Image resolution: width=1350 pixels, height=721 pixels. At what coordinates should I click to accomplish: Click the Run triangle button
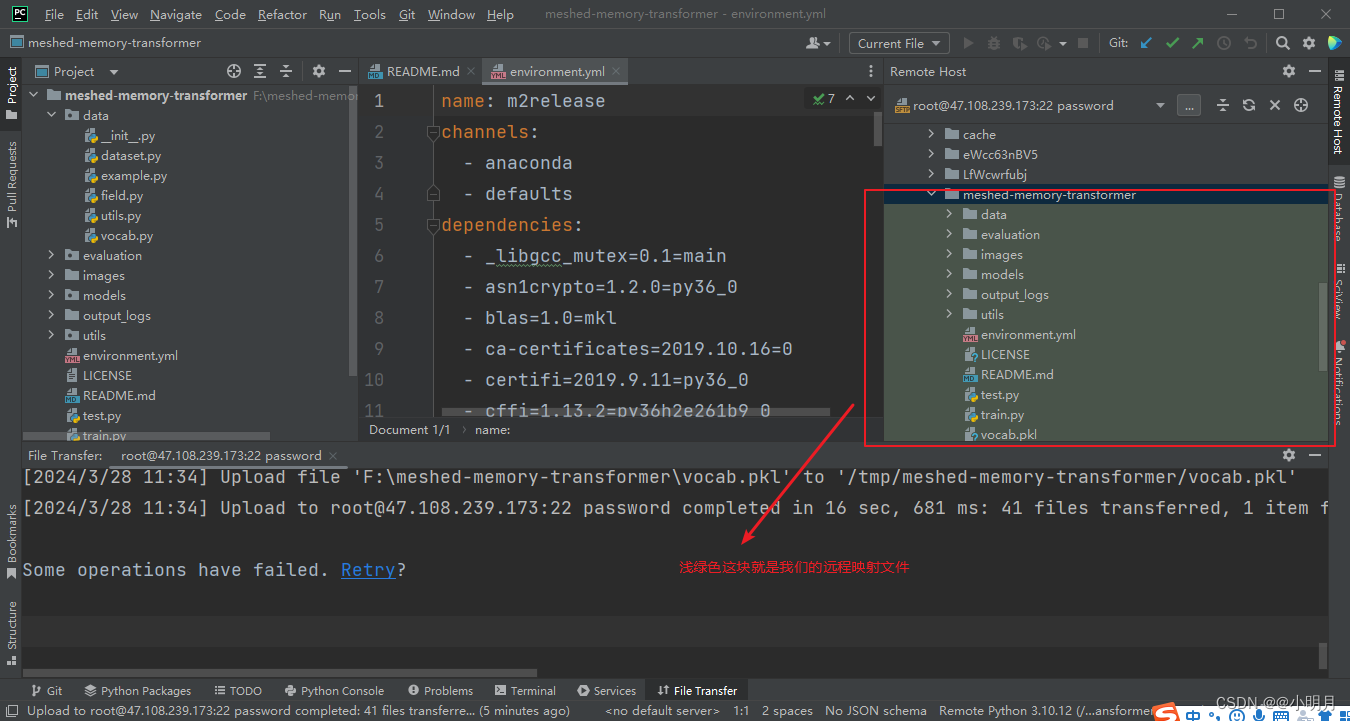(x=968, y=43)
